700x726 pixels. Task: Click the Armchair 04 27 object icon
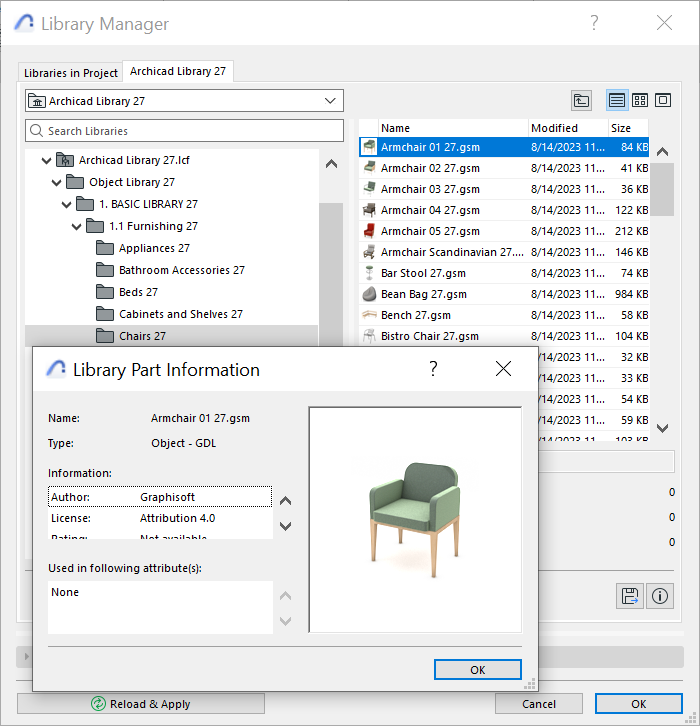coord(369,210)
